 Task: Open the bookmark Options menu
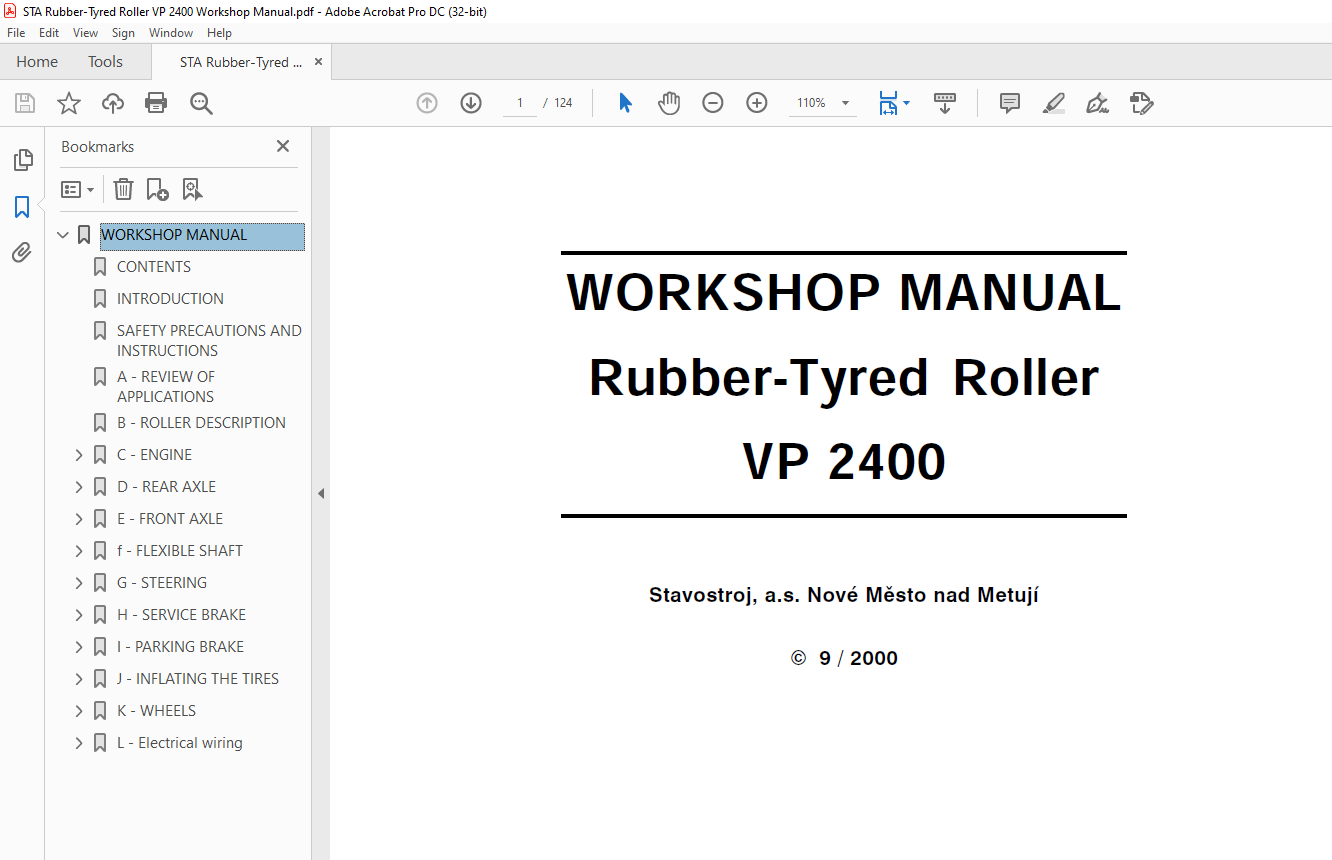tap(77, 189)
